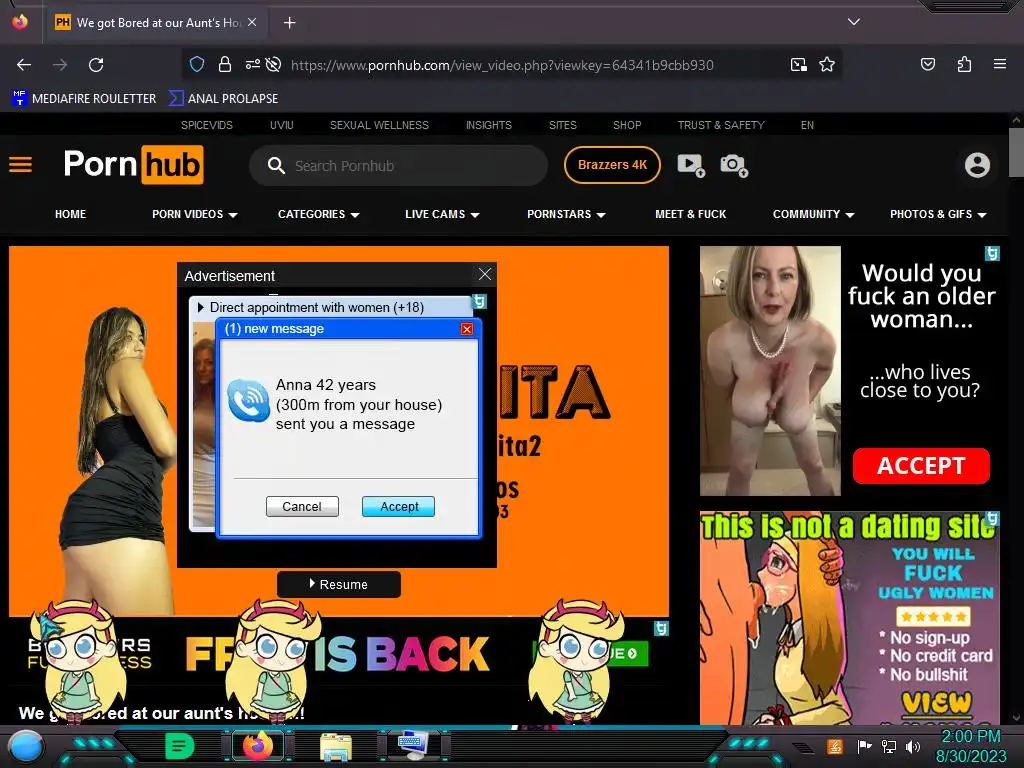Click the upload photo camera icon
The width and height of the screenshot is (1024, 768).
pos(734,165)
